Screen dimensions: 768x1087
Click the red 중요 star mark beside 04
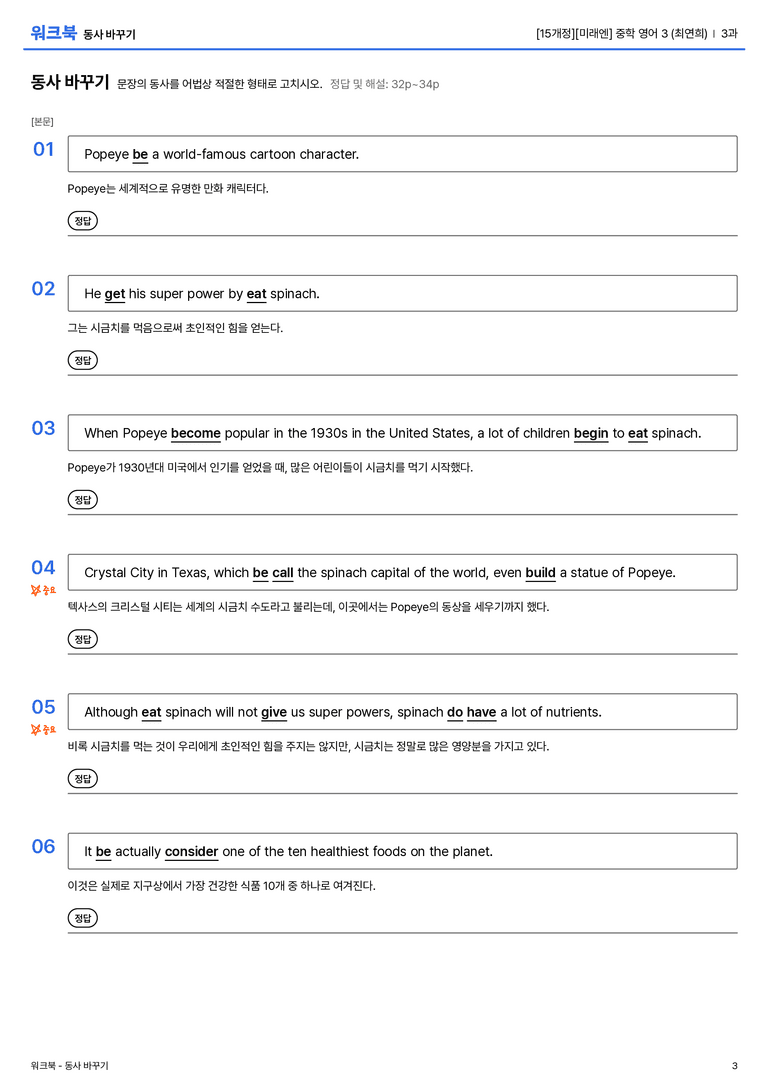[x=43, y=590]
